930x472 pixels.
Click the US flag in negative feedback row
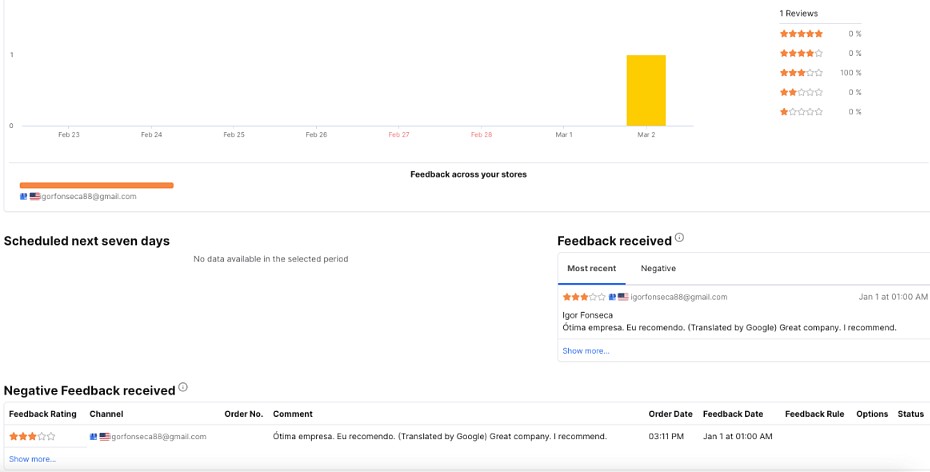click(104, 436)
